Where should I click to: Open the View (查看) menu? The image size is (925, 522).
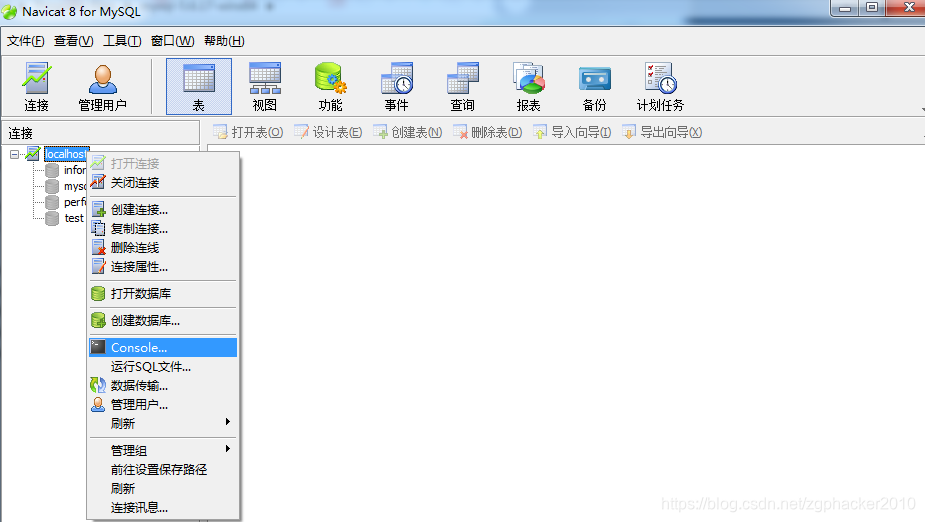pyautogui.click(x=74, y=41)
